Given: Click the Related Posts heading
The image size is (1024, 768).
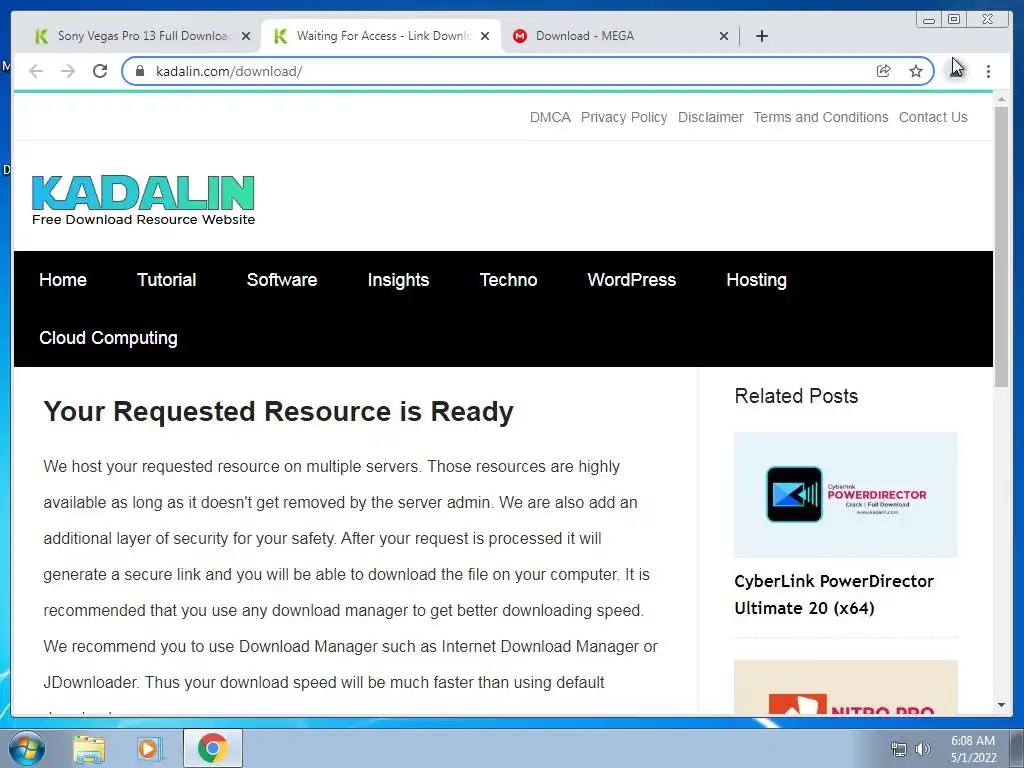Looking at the screenshot, I should 796,396.
